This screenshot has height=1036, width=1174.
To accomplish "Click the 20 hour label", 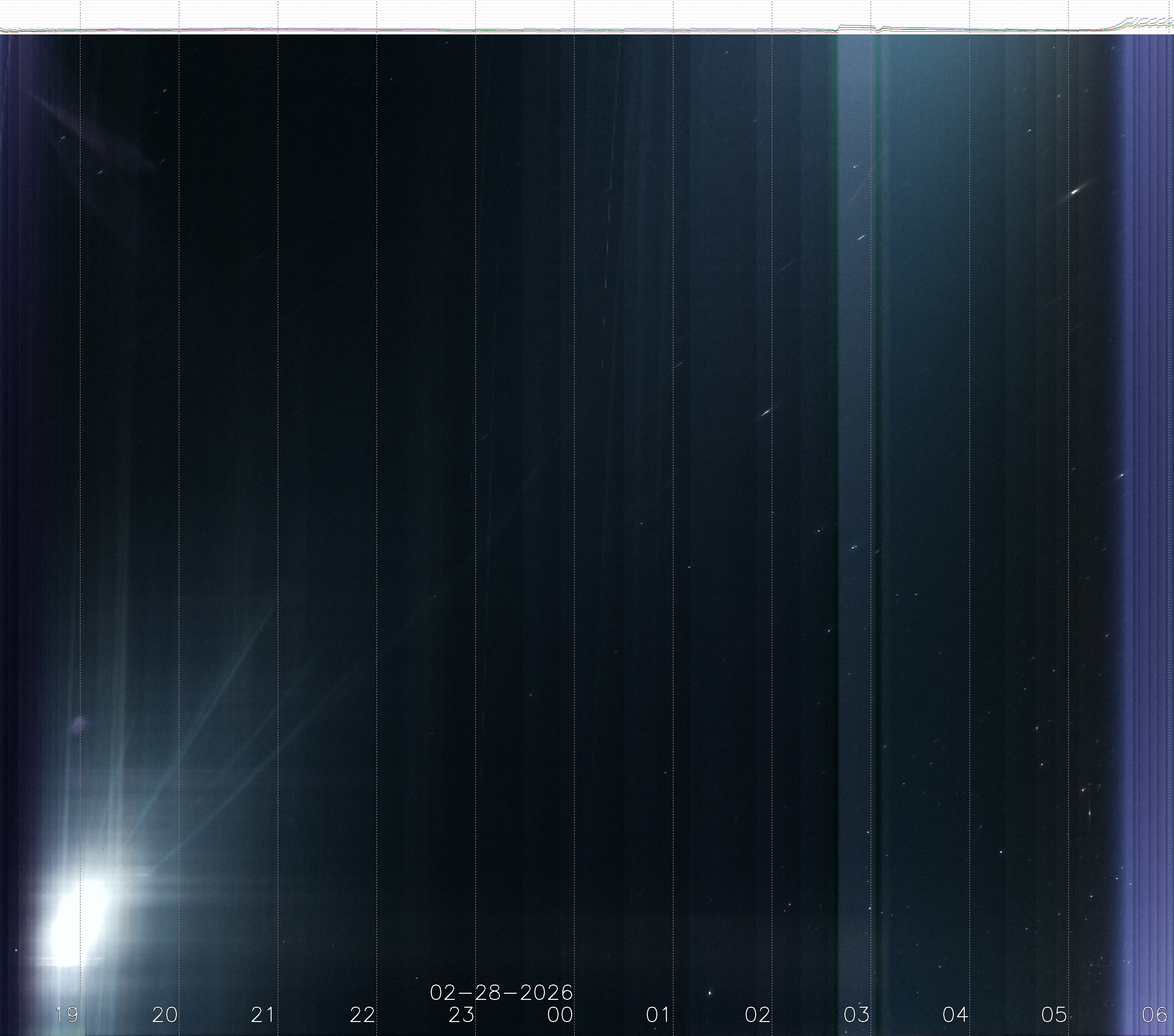I will [165, 1015].
